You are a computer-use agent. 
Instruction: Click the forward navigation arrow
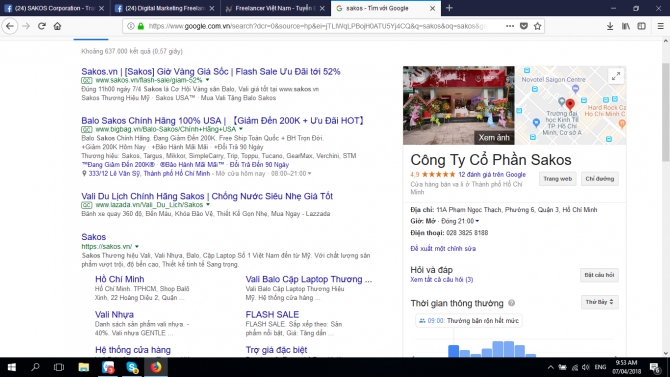26,26
